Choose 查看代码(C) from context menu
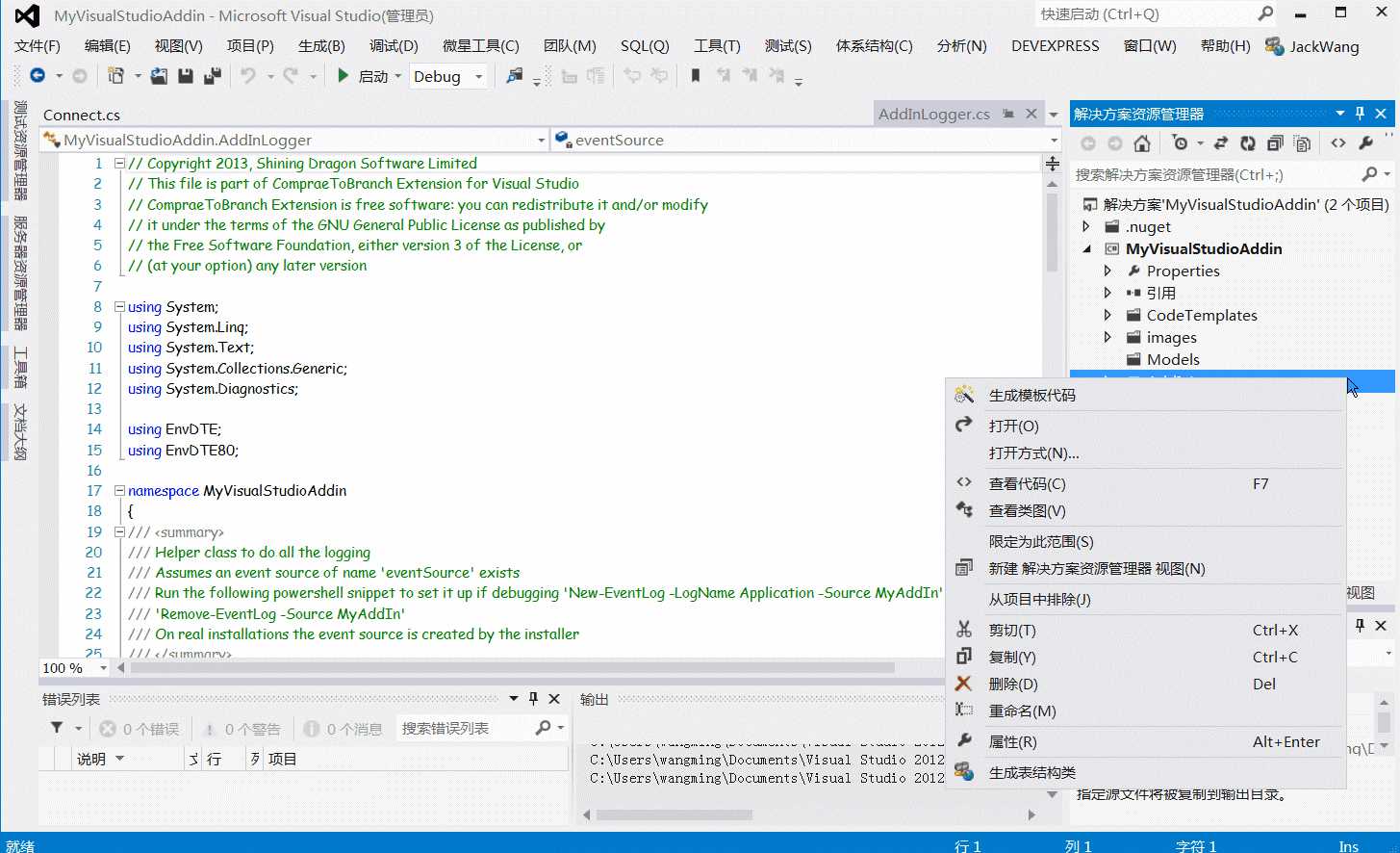 [x=1145, y=483]
